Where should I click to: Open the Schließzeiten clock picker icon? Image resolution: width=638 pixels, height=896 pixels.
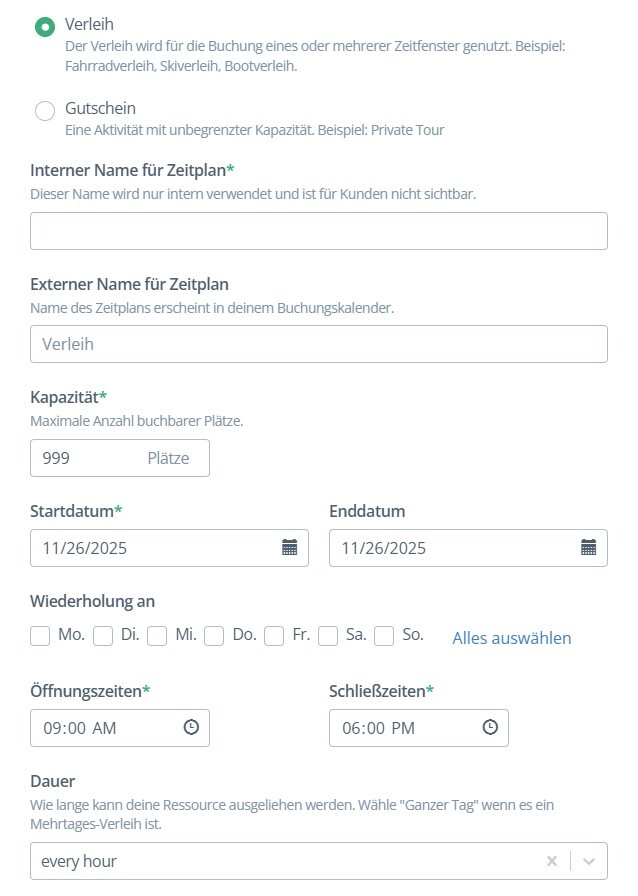coord(490,727)
